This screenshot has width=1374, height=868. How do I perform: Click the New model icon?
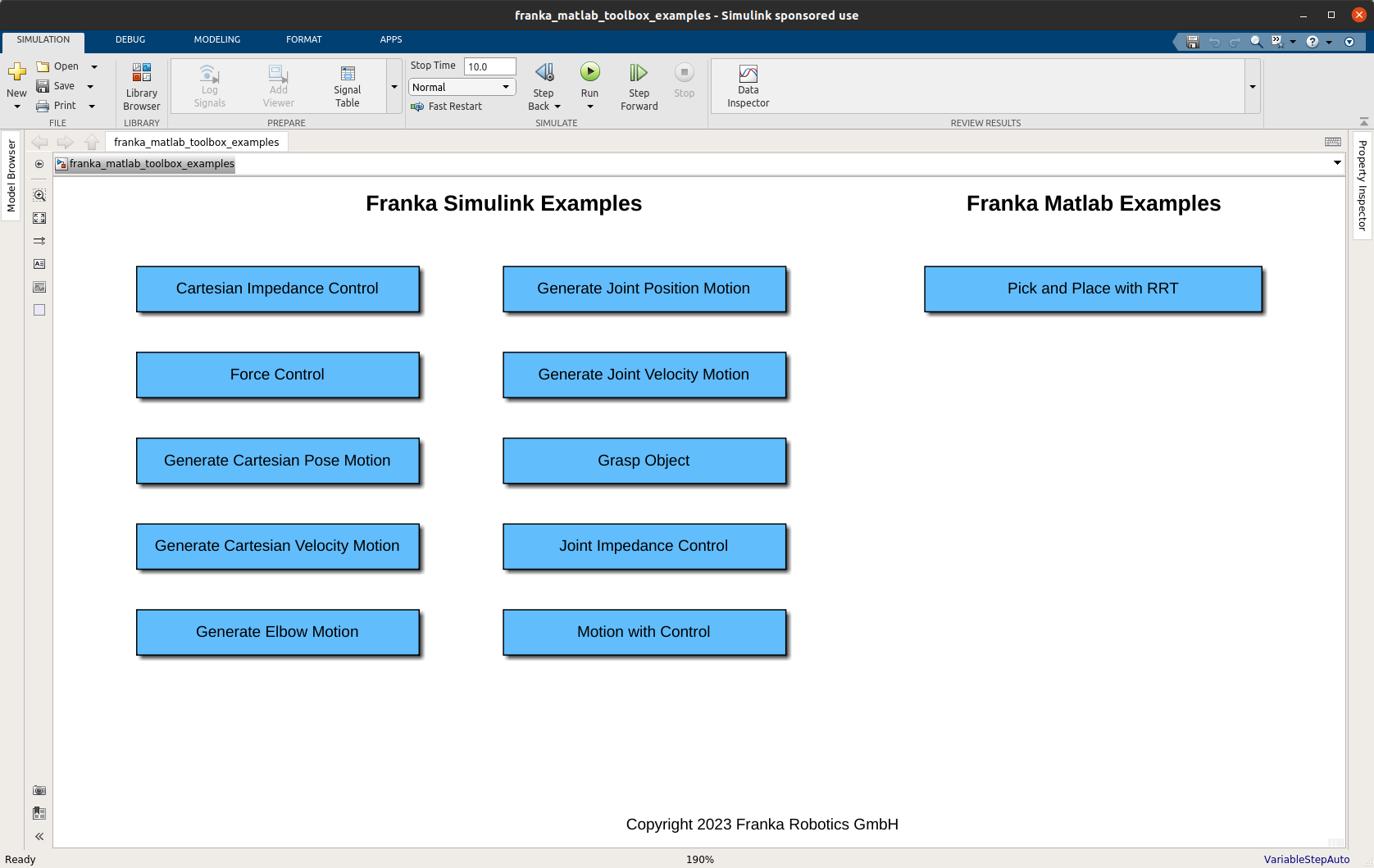[x=16, y=72]
